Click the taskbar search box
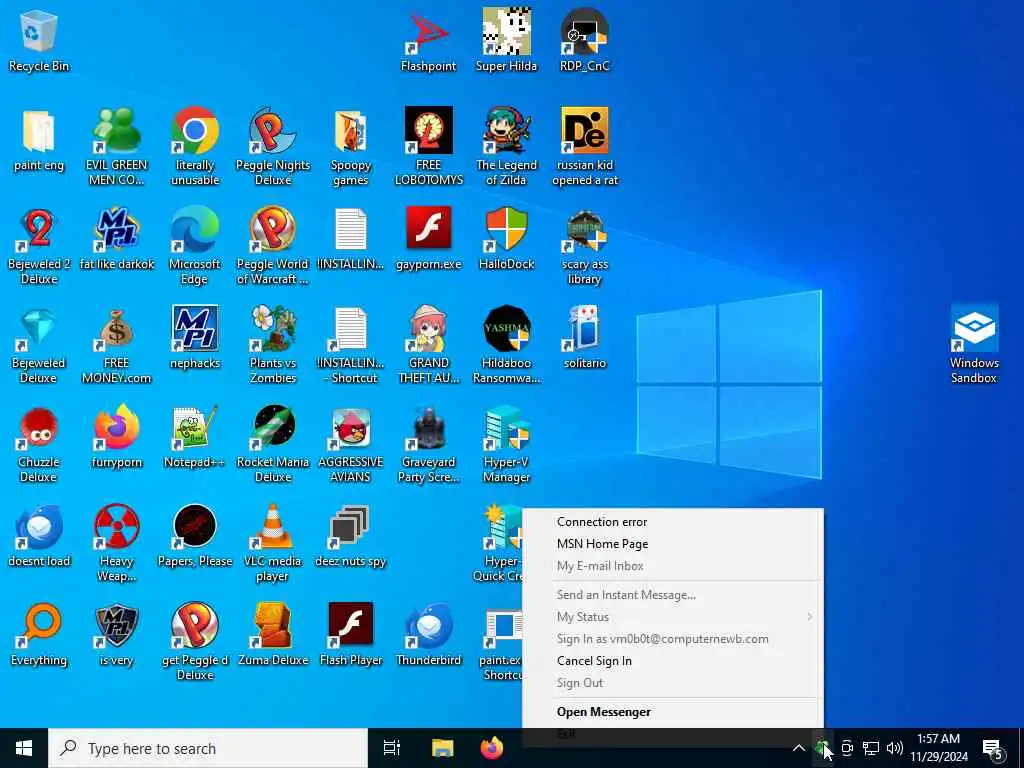The image size is (1024, 768). (x=208, y=748)
